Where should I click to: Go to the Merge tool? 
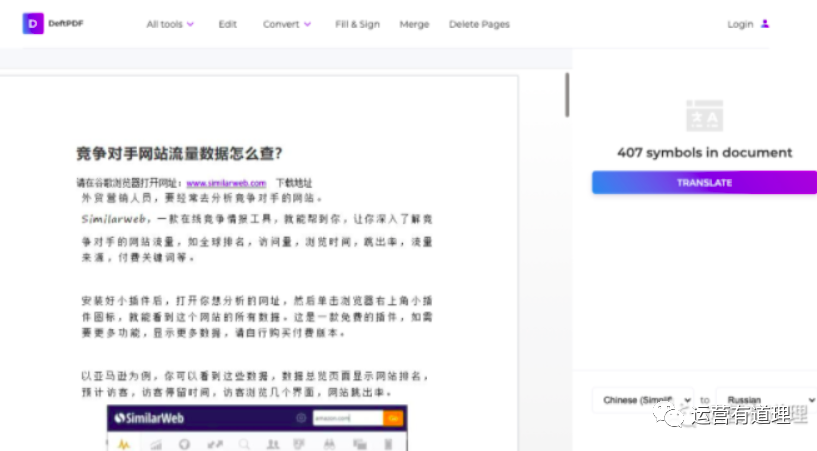[x=414, y=24]
